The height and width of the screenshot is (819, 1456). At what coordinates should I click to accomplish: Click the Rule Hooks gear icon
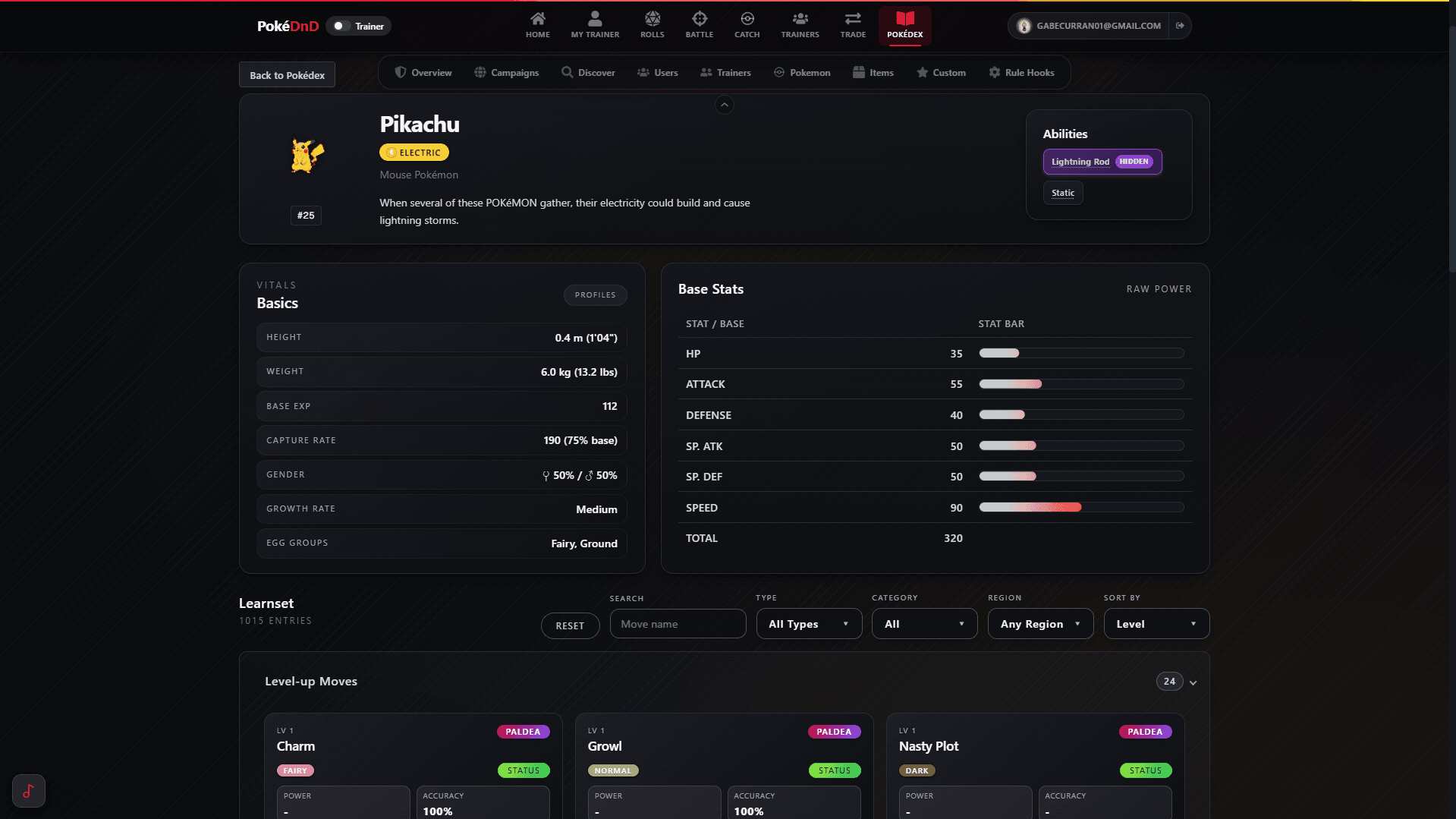pos(995,72)
